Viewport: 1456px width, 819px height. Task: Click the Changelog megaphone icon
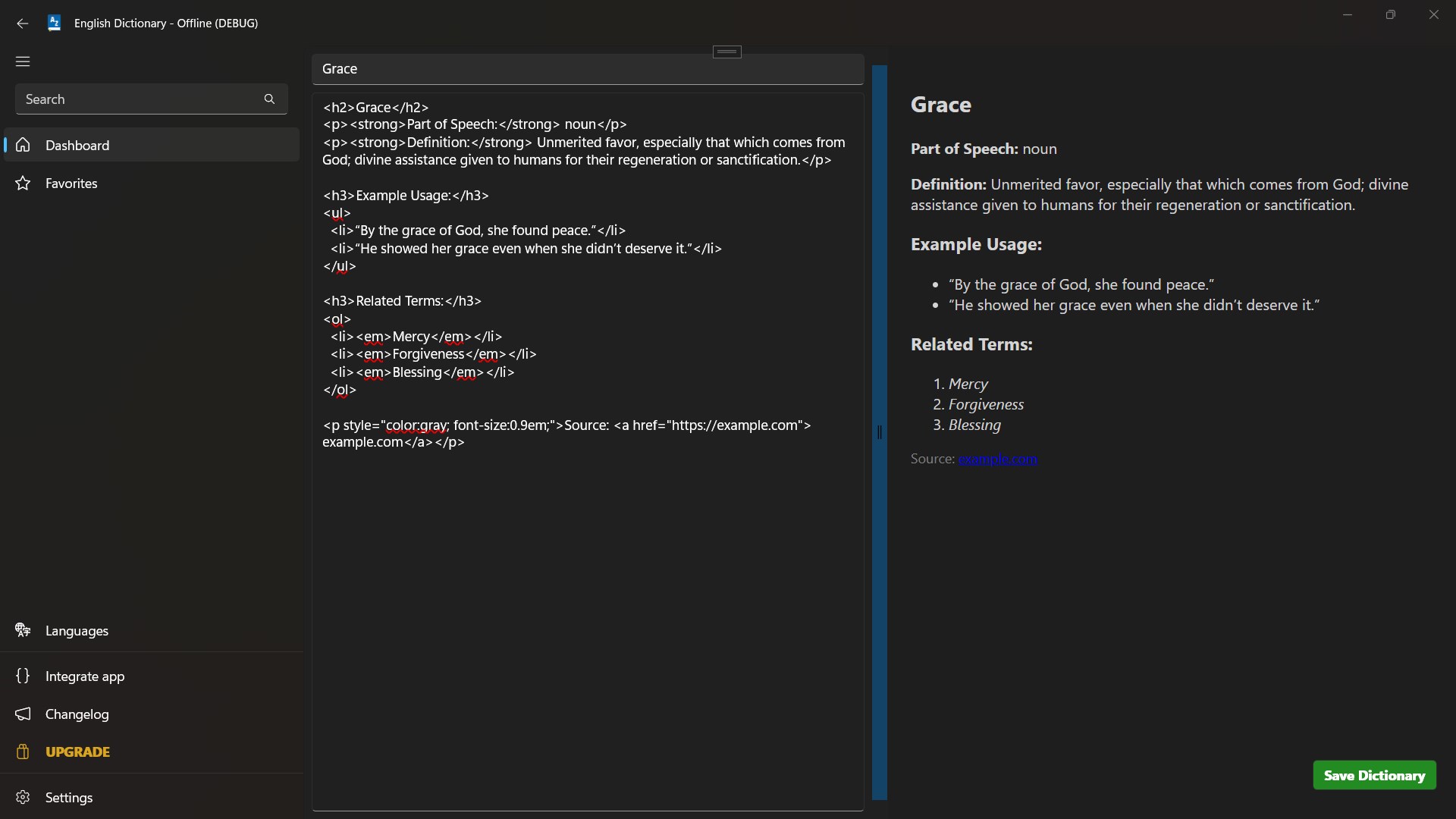23,714
